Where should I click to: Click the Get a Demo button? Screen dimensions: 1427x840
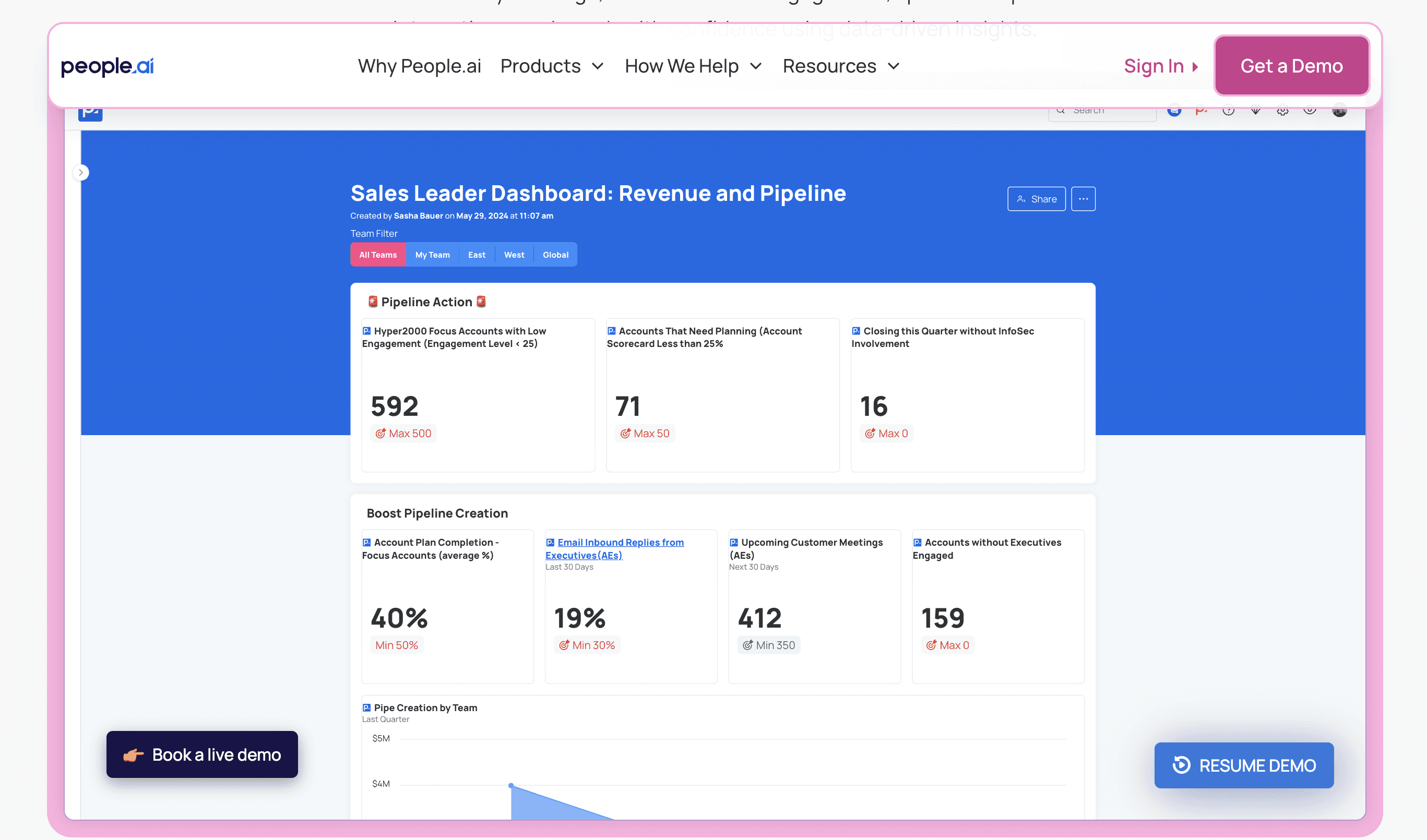click(1291, 66)
